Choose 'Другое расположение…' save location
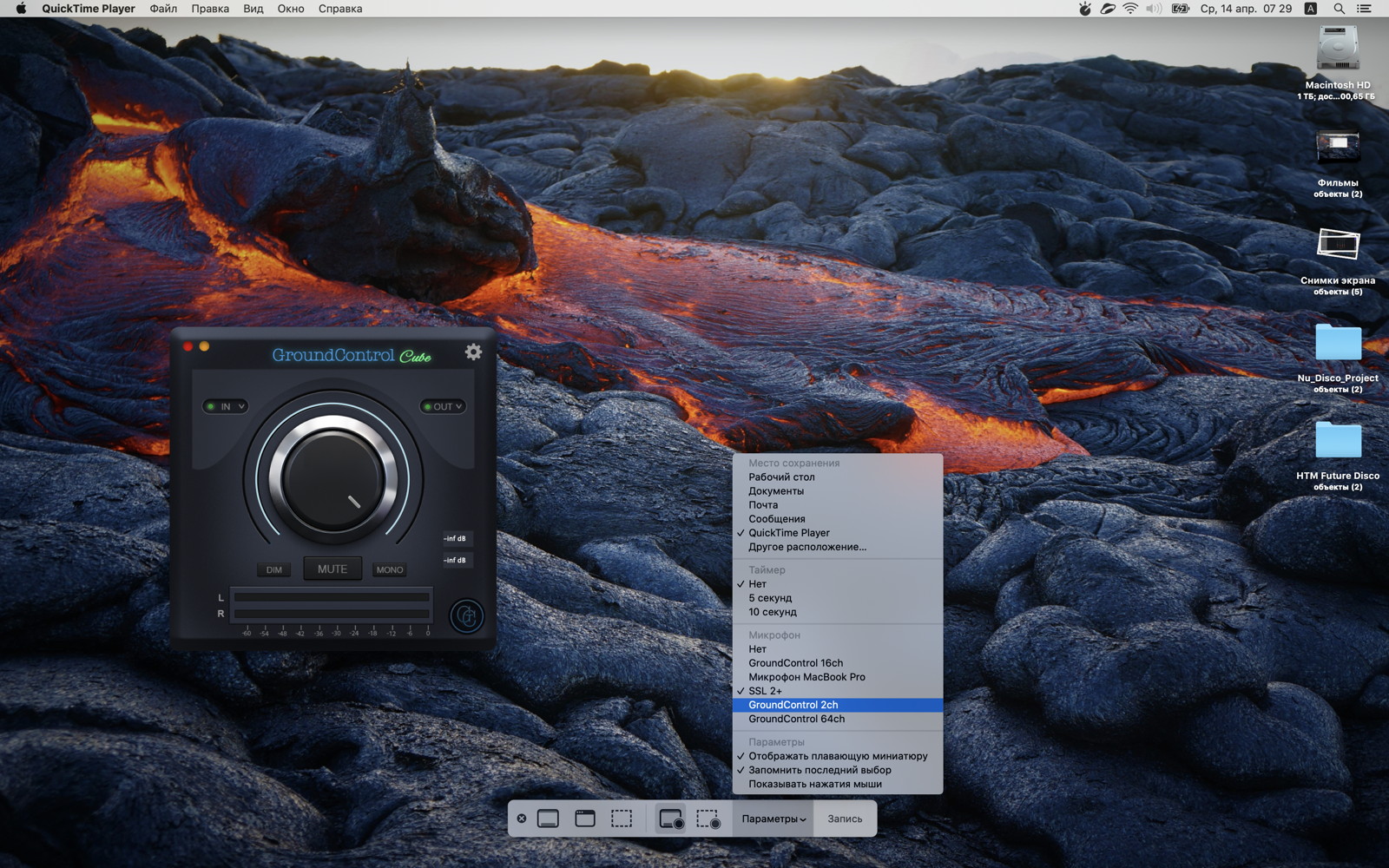This screenshot has height=868, width=1389. pos(838,547)
